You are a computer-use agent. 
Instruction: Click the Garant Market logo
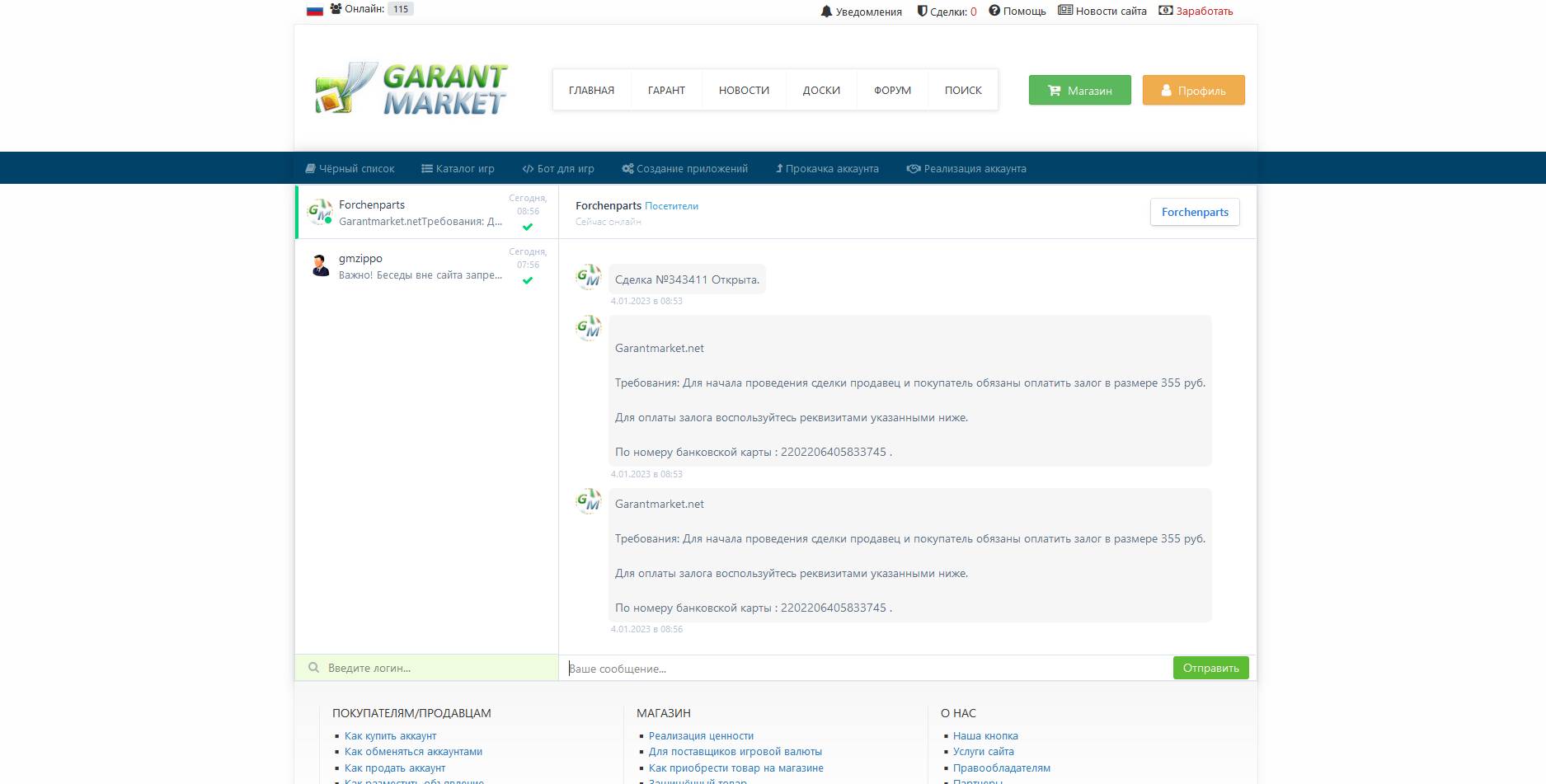coord(411,88)
